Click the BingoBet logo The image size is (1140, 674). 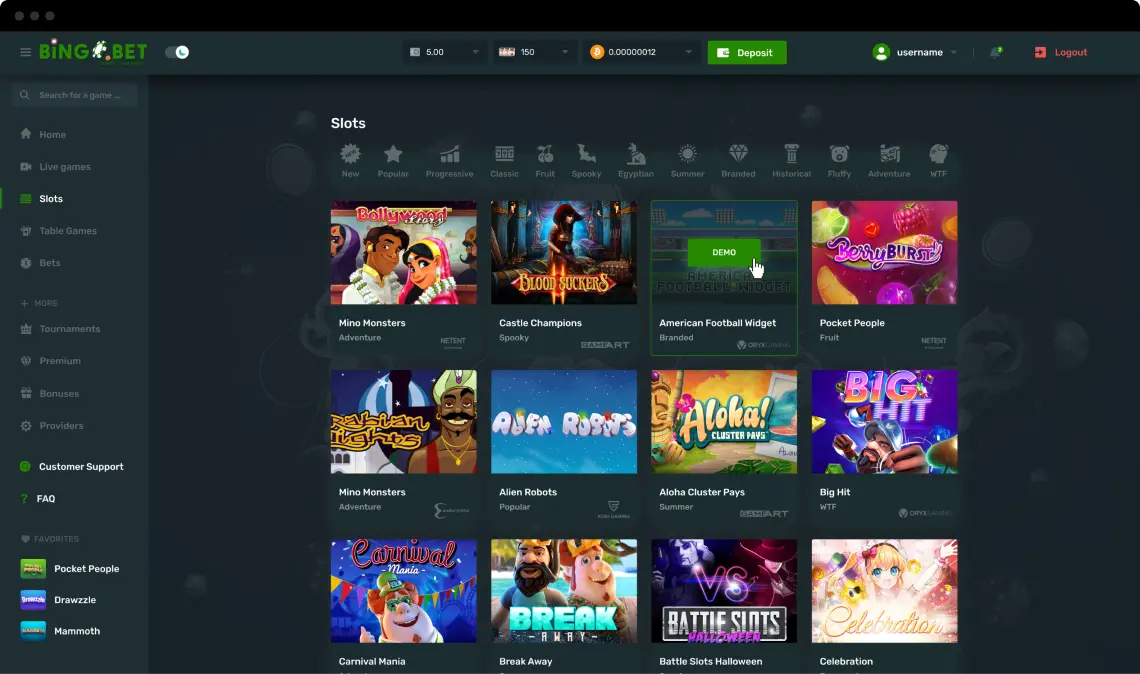click(93, 52)
